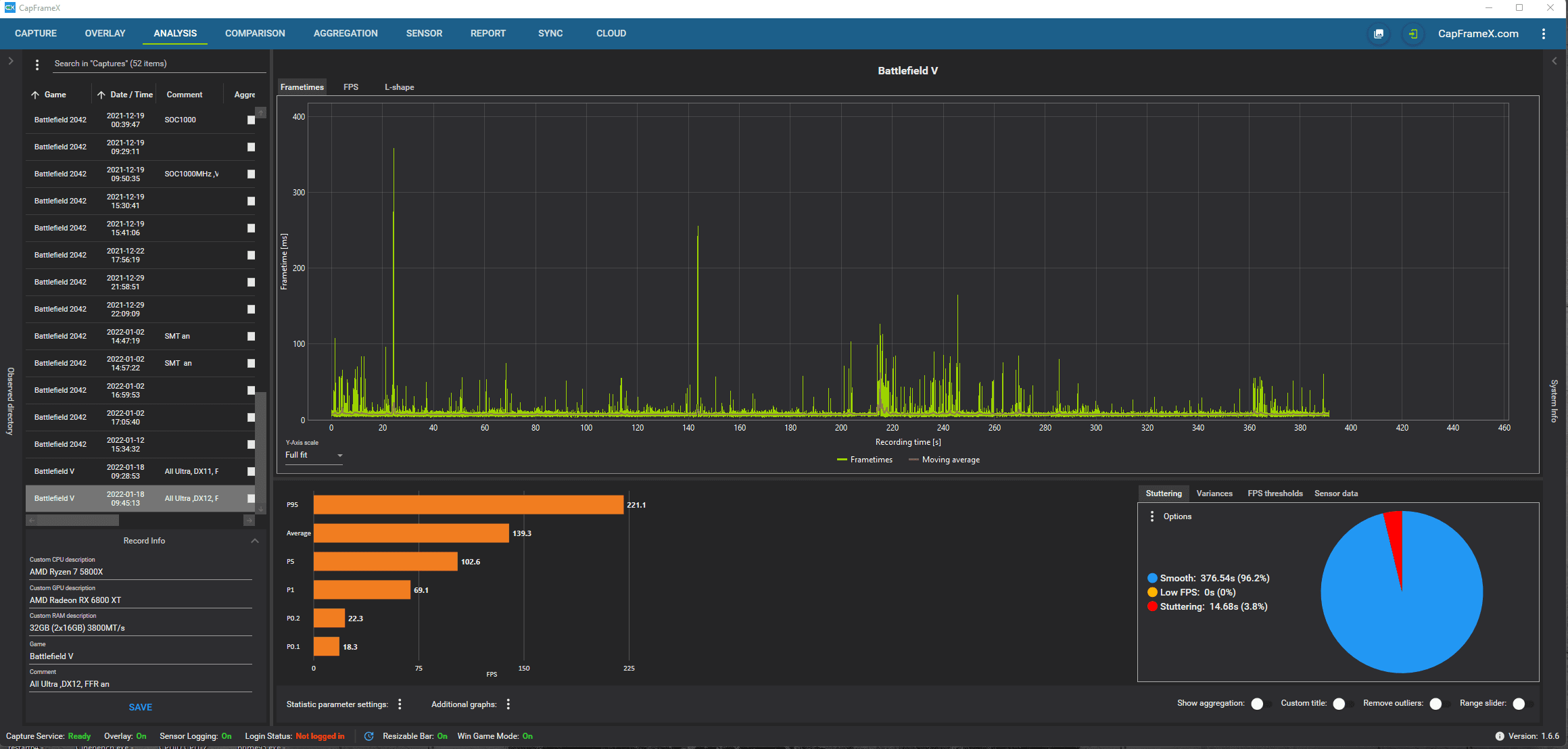Open Additional graphs three-dot menu

[508, 704]
